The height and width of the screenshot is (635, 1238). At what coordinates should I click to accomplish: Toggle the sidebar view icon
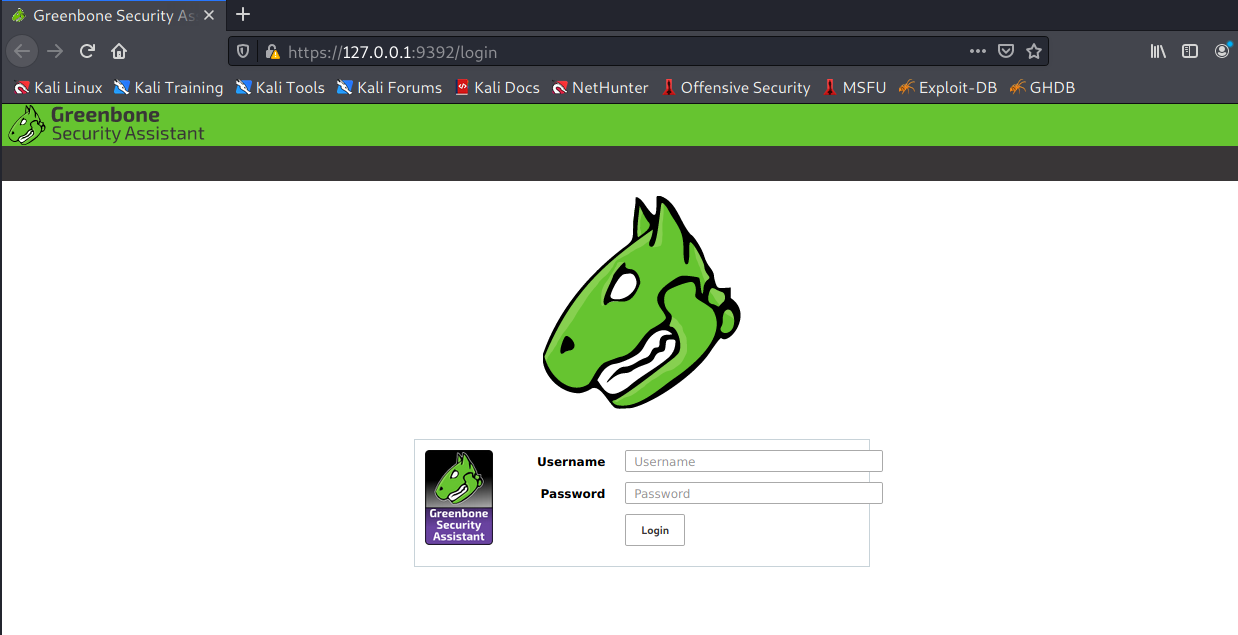pos(1190,52)
